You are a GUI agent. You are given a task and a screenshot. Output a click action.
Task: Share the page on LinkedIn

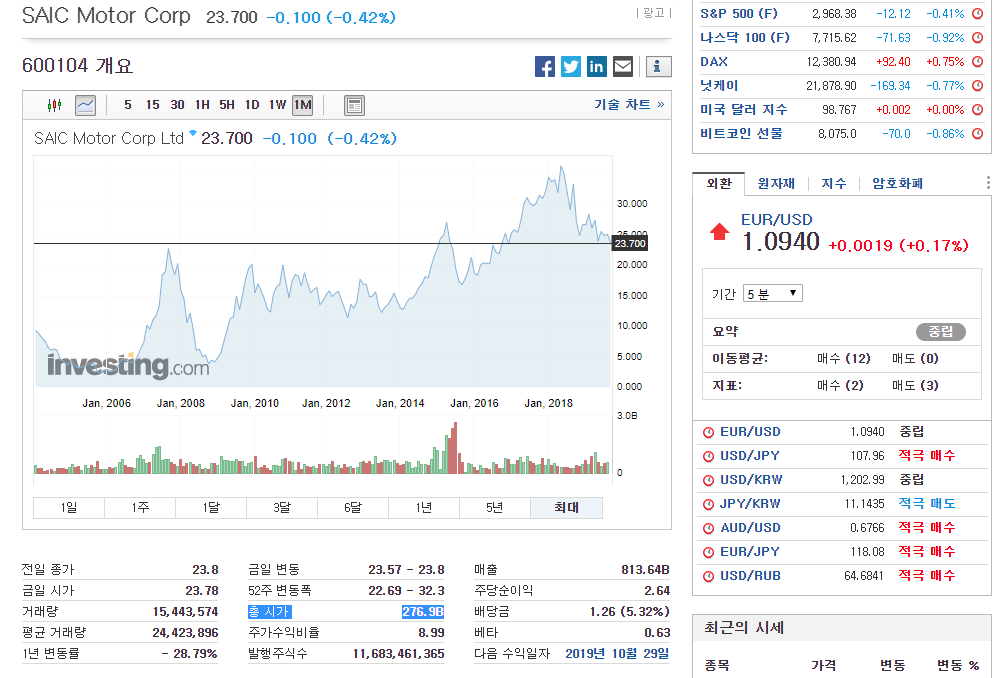[597, 67]
